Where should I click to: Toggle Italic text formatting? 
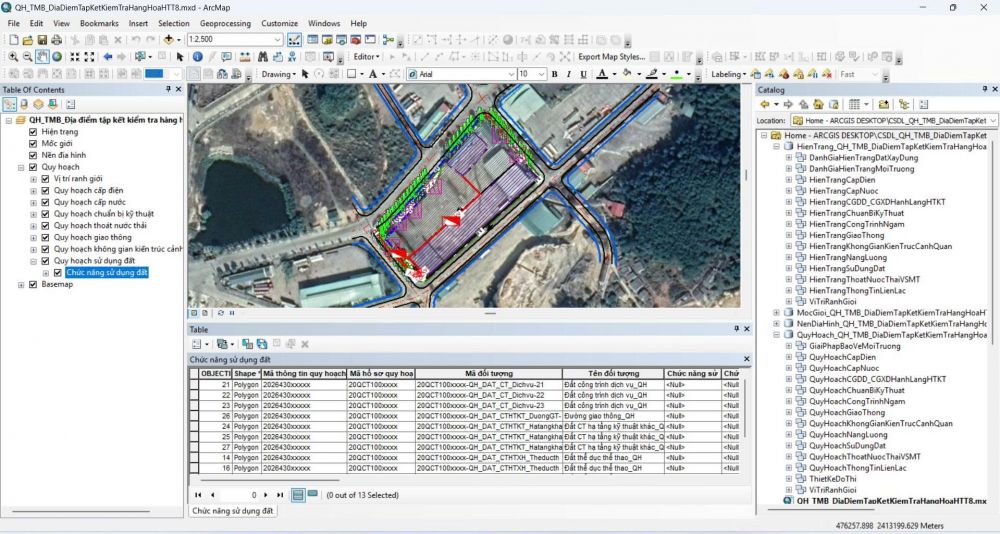[x=569, y=74]
